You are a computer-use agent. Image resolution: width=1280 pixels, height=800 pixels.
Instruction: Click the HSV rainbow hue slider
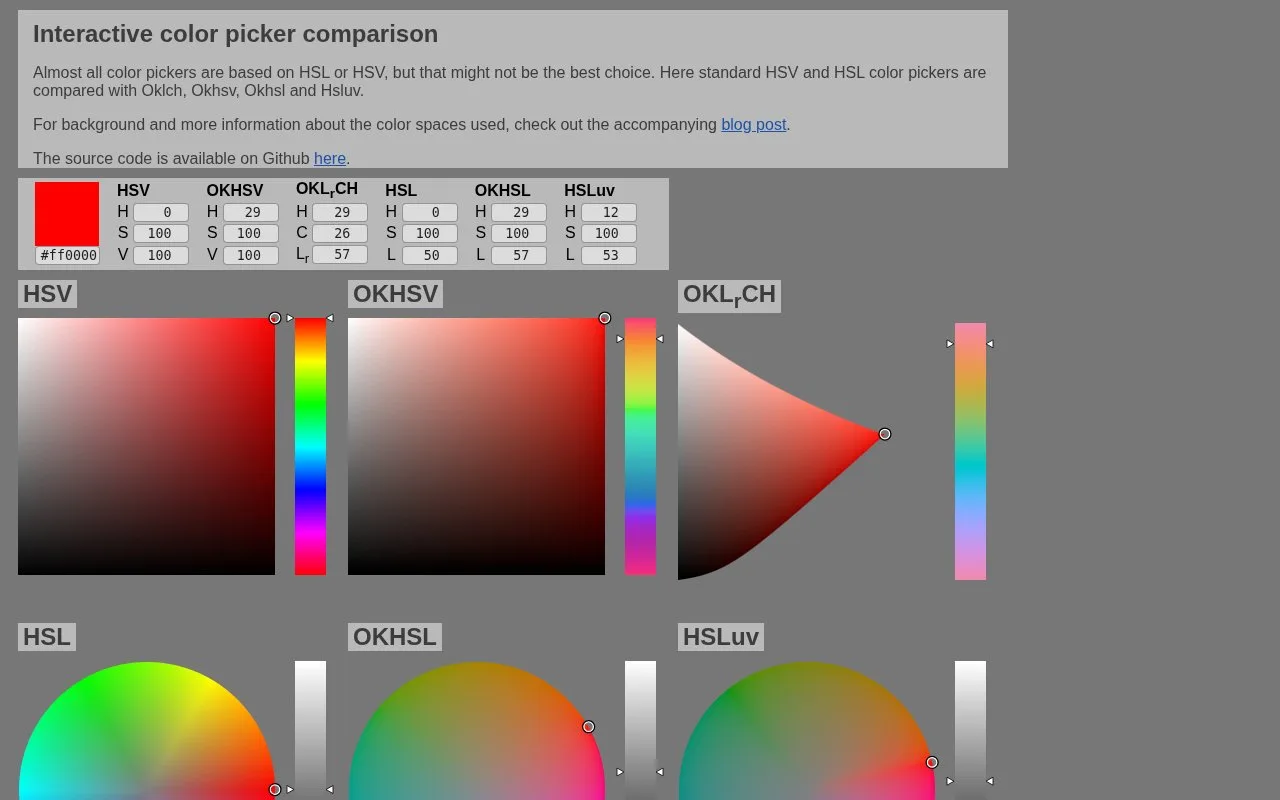point(310,446)
